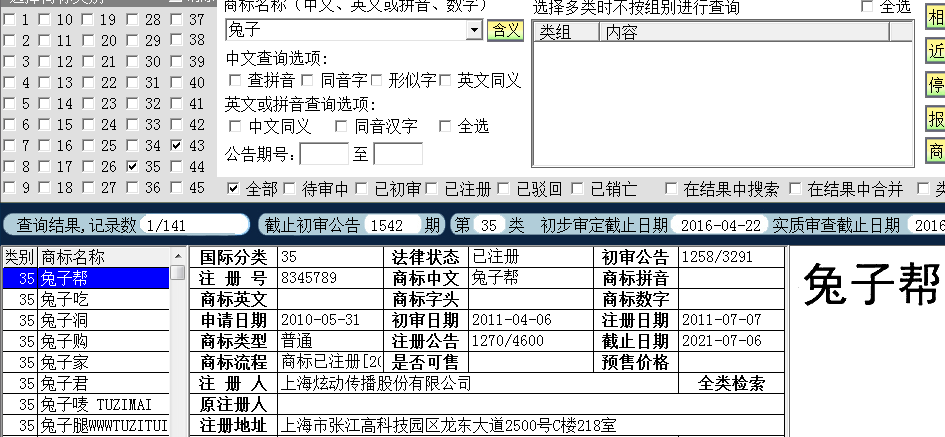Uncheck class 43 checkbox
This screenshot has height=437, width=945.
(176, 145)
